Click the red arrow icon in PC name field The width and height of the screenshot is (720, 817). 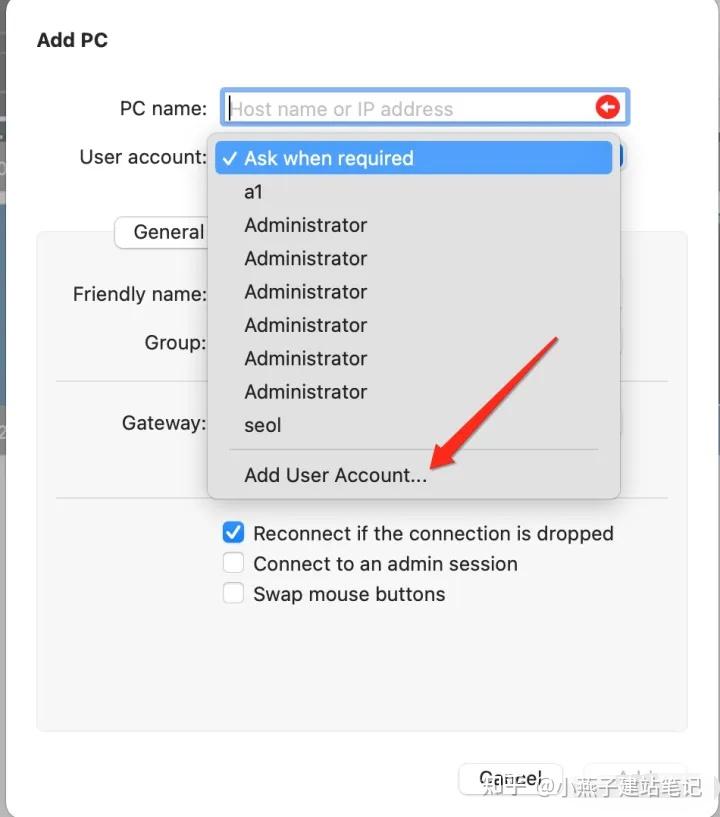pos(607,107)
